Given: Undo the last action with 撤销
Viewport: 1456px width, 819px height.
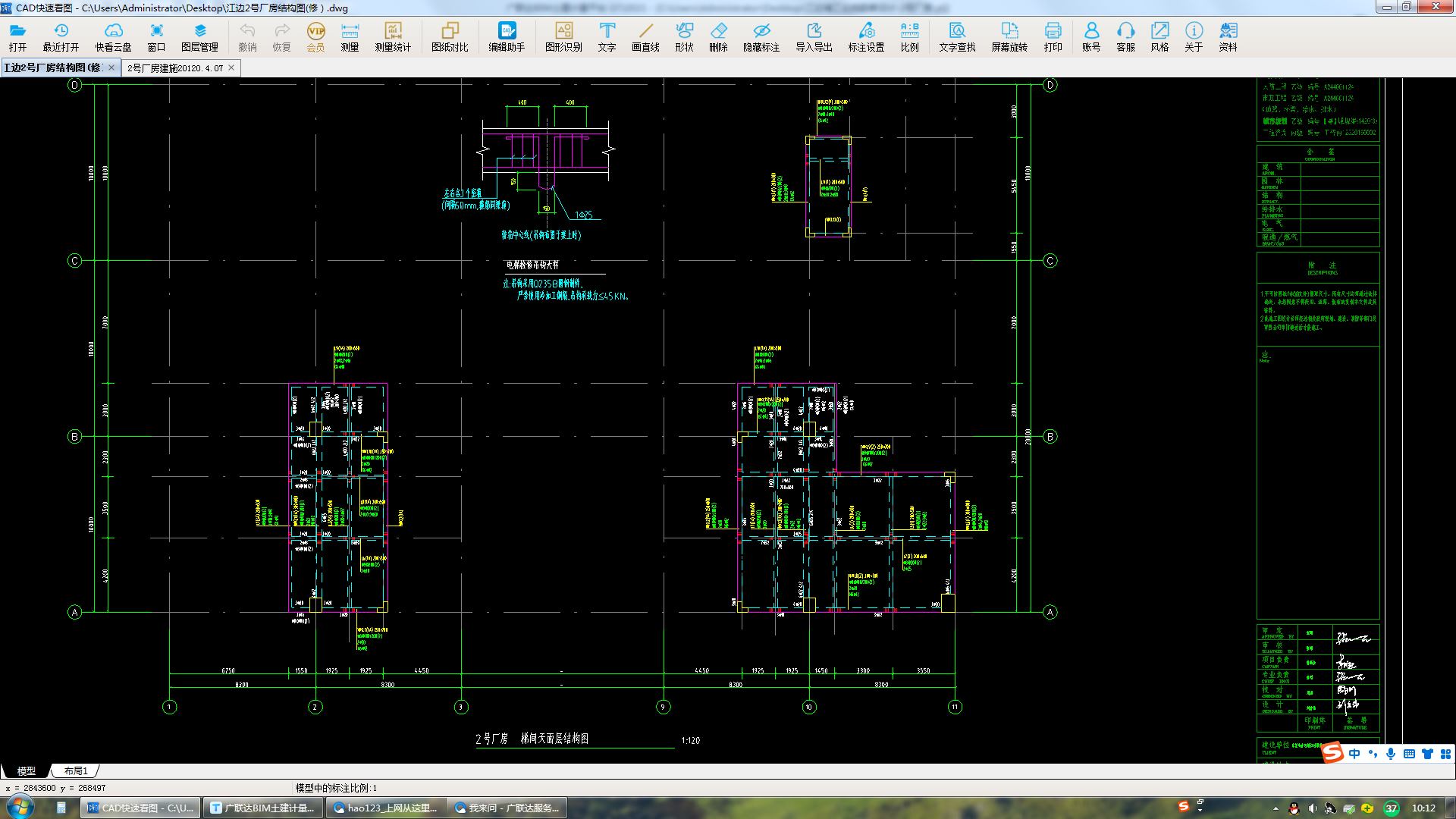Looking at the screenshot, I should tap(248, 37).
